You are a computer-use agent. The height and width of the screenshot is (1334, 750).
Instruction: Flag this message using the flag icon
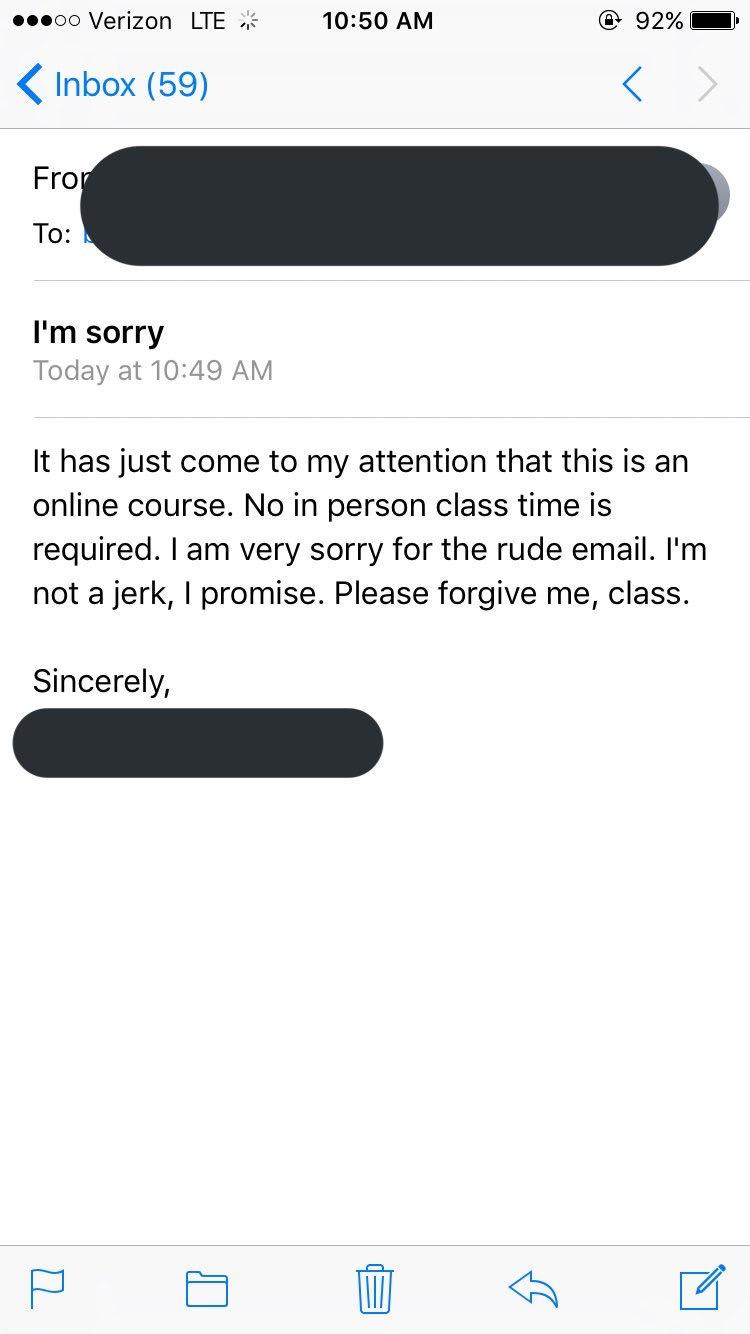(47, 1288)
